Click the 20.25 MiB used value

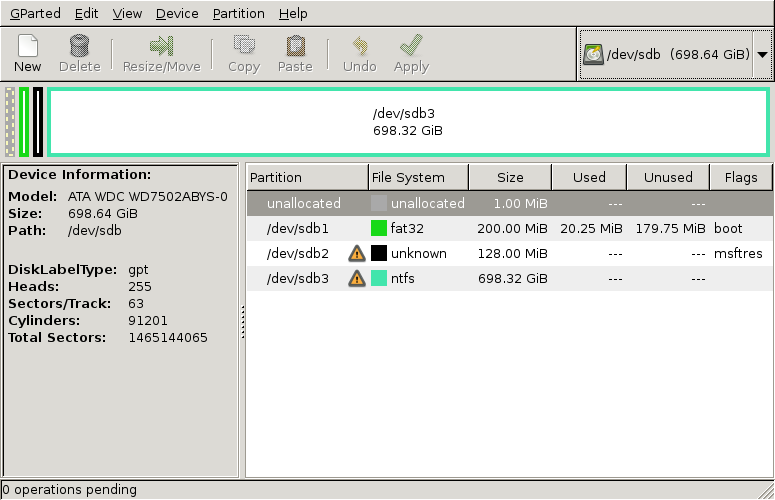tap(591, 229)
